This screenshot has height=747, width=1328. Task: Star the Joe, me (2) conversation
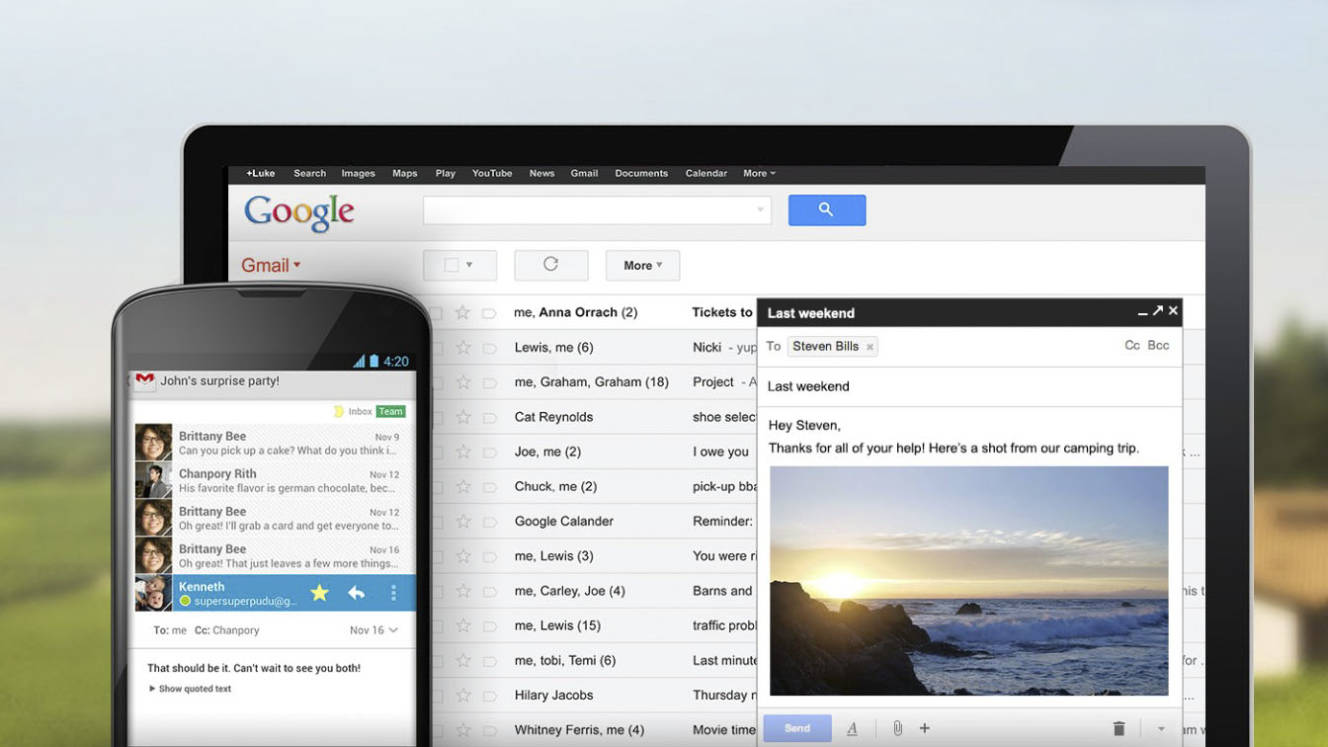coord(462,452)
